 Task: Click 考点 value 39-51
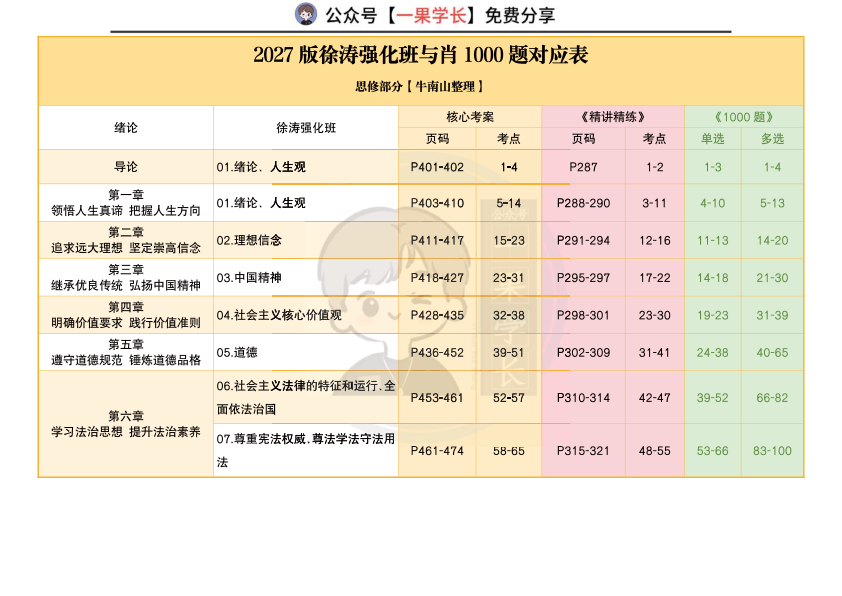coord(509,352)
